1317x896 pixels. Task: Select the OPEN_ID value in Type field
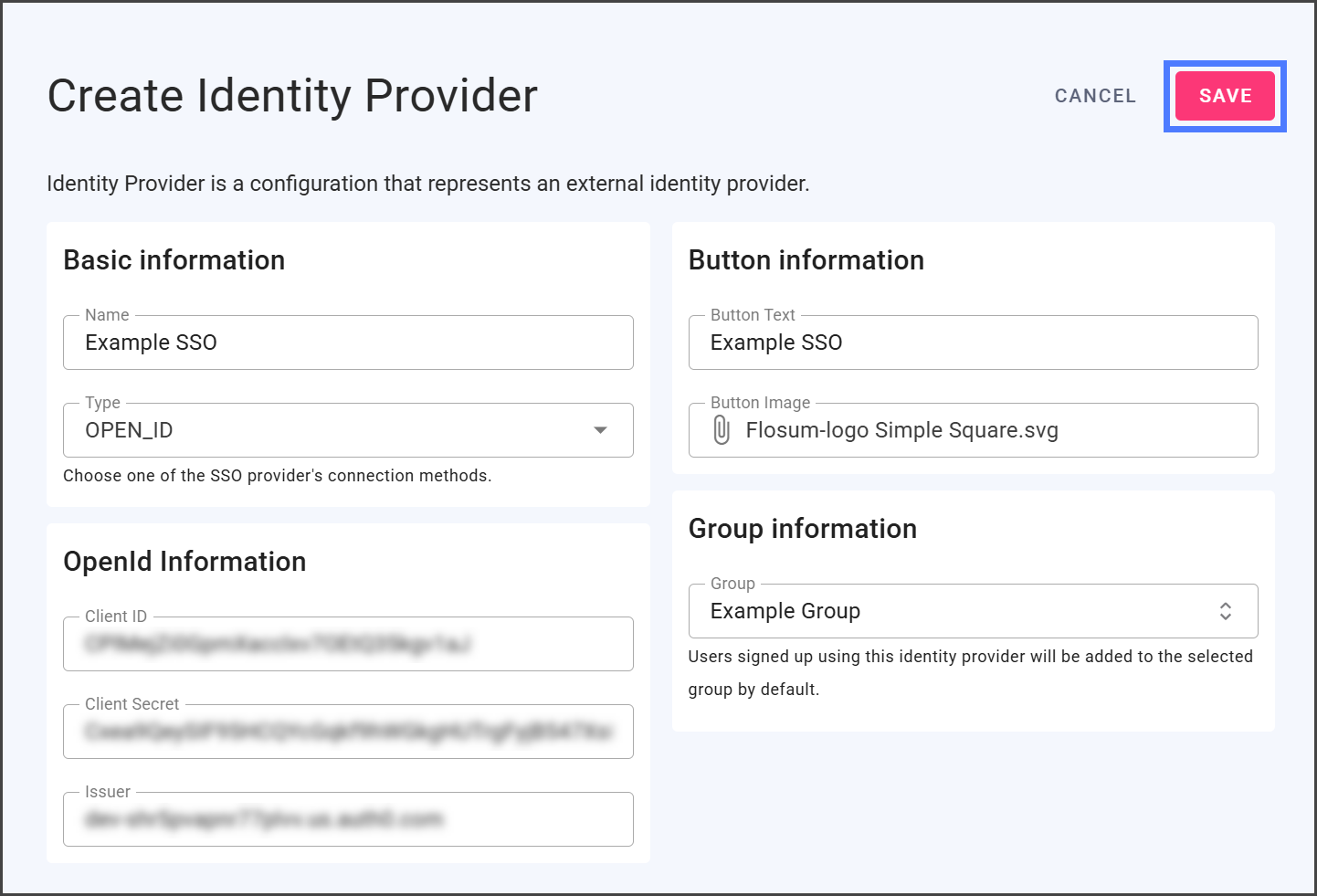click(129, 430)
